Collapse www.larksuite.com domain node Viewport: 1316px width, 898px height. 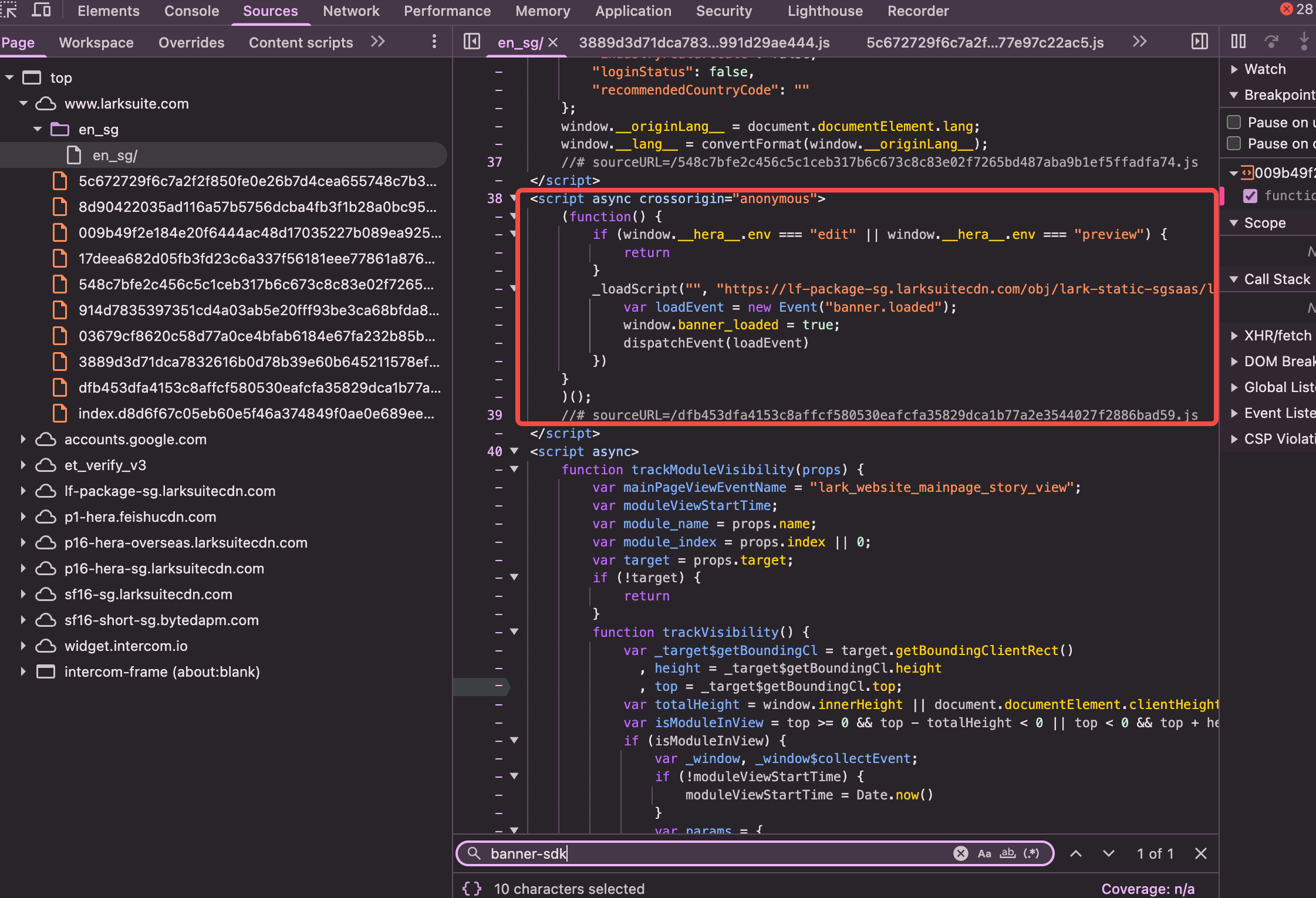(23, 103)
